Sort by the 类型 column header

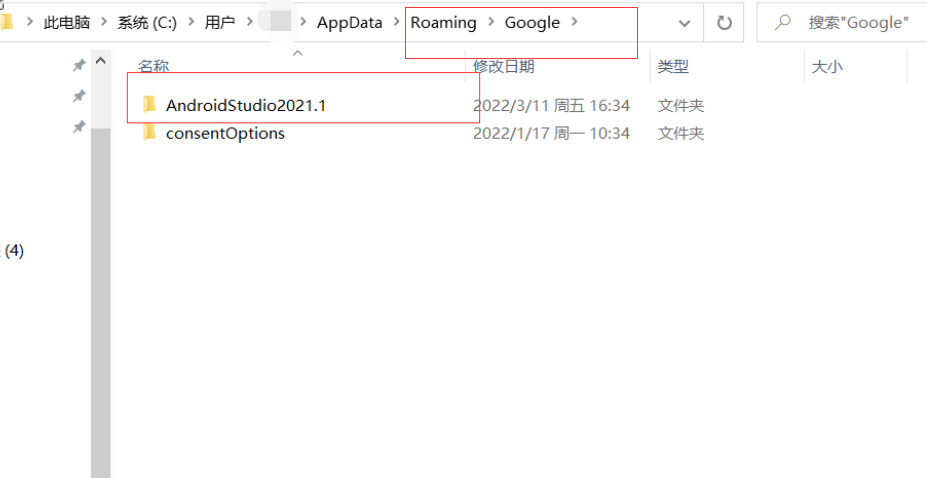tap(673, 66)
